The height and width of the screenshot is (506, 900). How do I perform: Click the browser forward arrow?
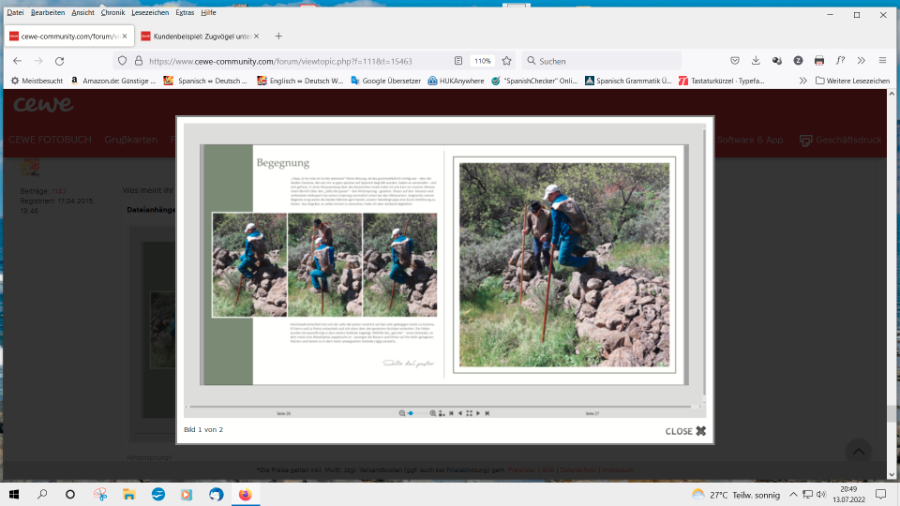click(x=38, y=61)
